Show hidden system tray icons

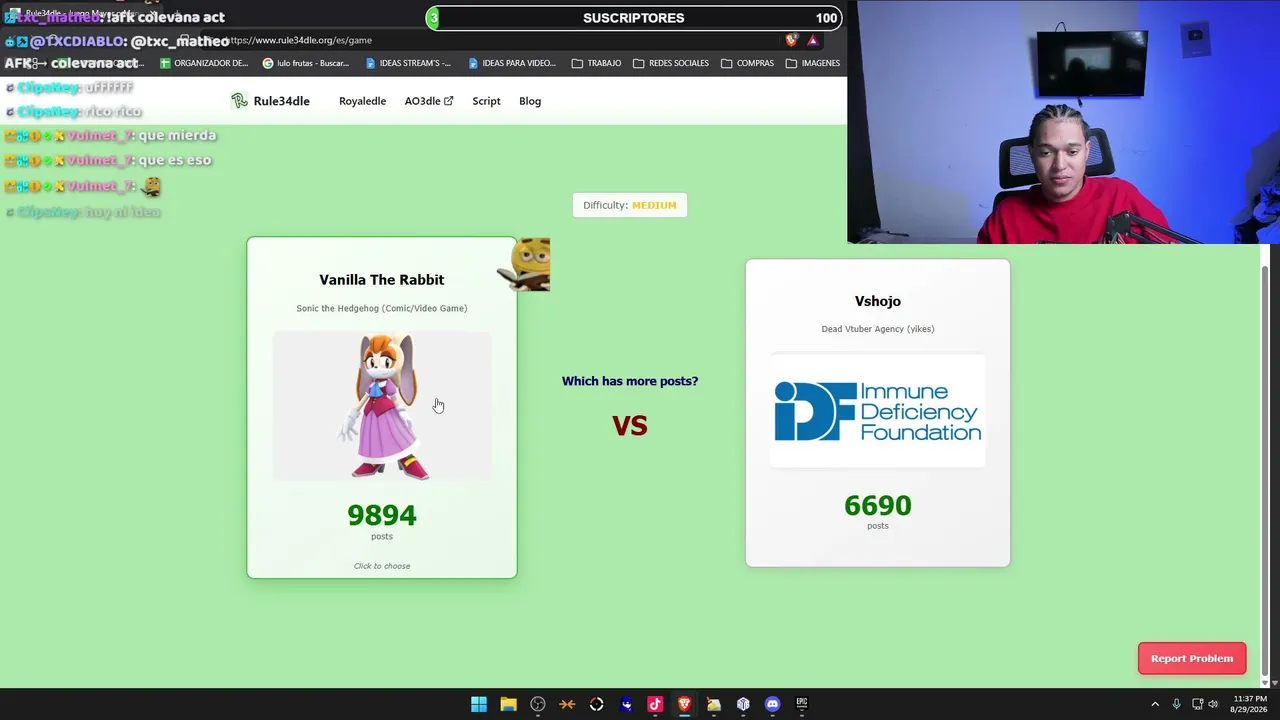coord(1155,704)
